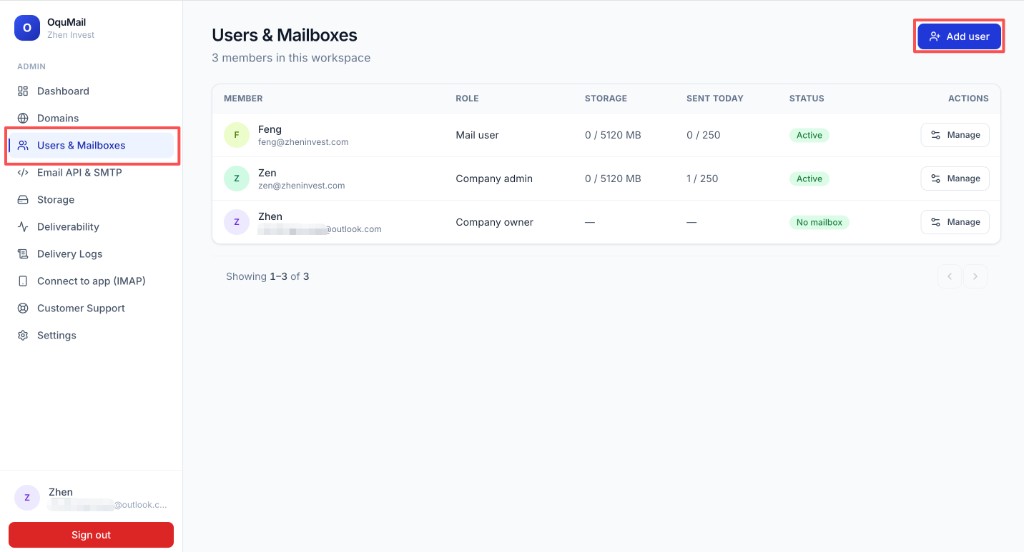Image resolution: width=1024 pixels, height=552 pixels.
Task: Click the STORAGE column header
Action: click(605, 98)
